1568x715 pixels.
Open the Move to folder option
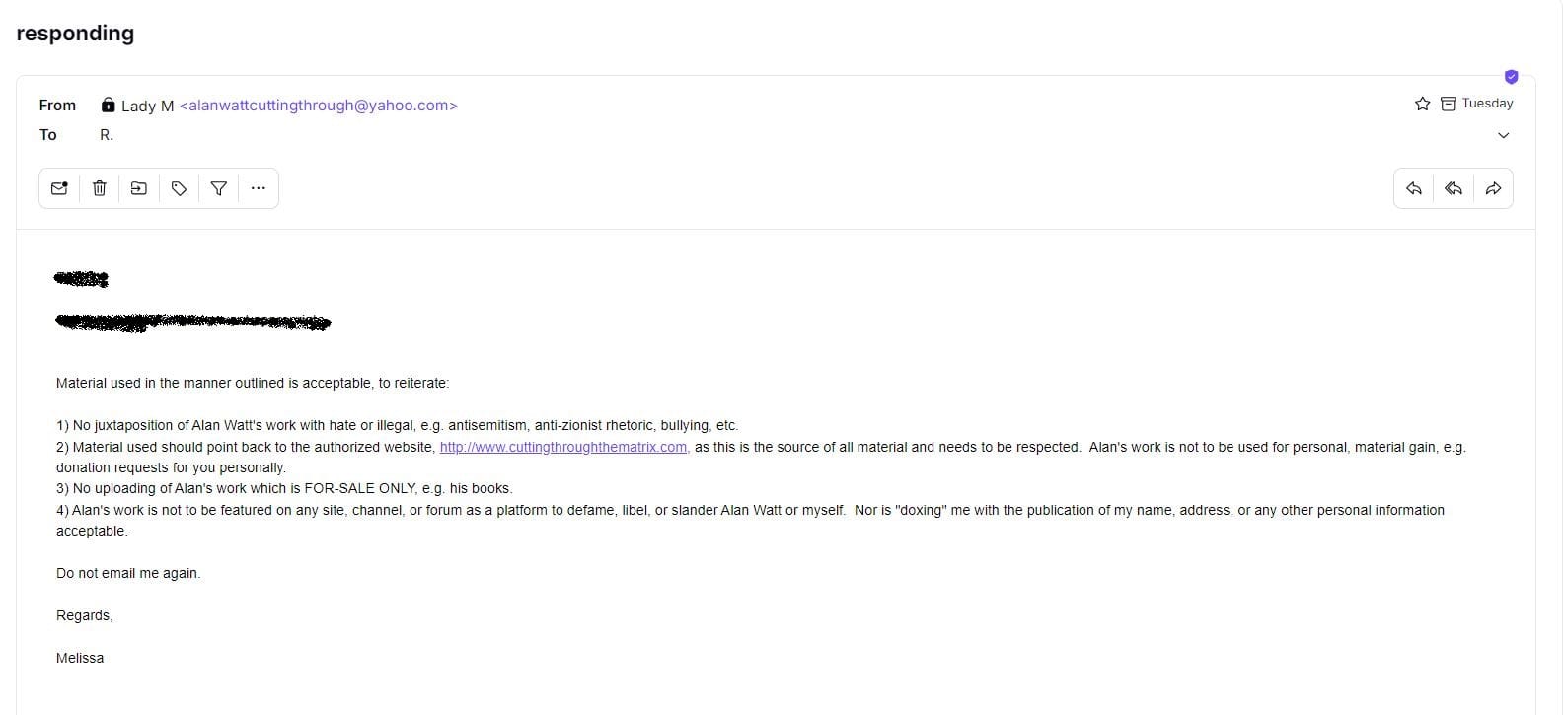139,188
